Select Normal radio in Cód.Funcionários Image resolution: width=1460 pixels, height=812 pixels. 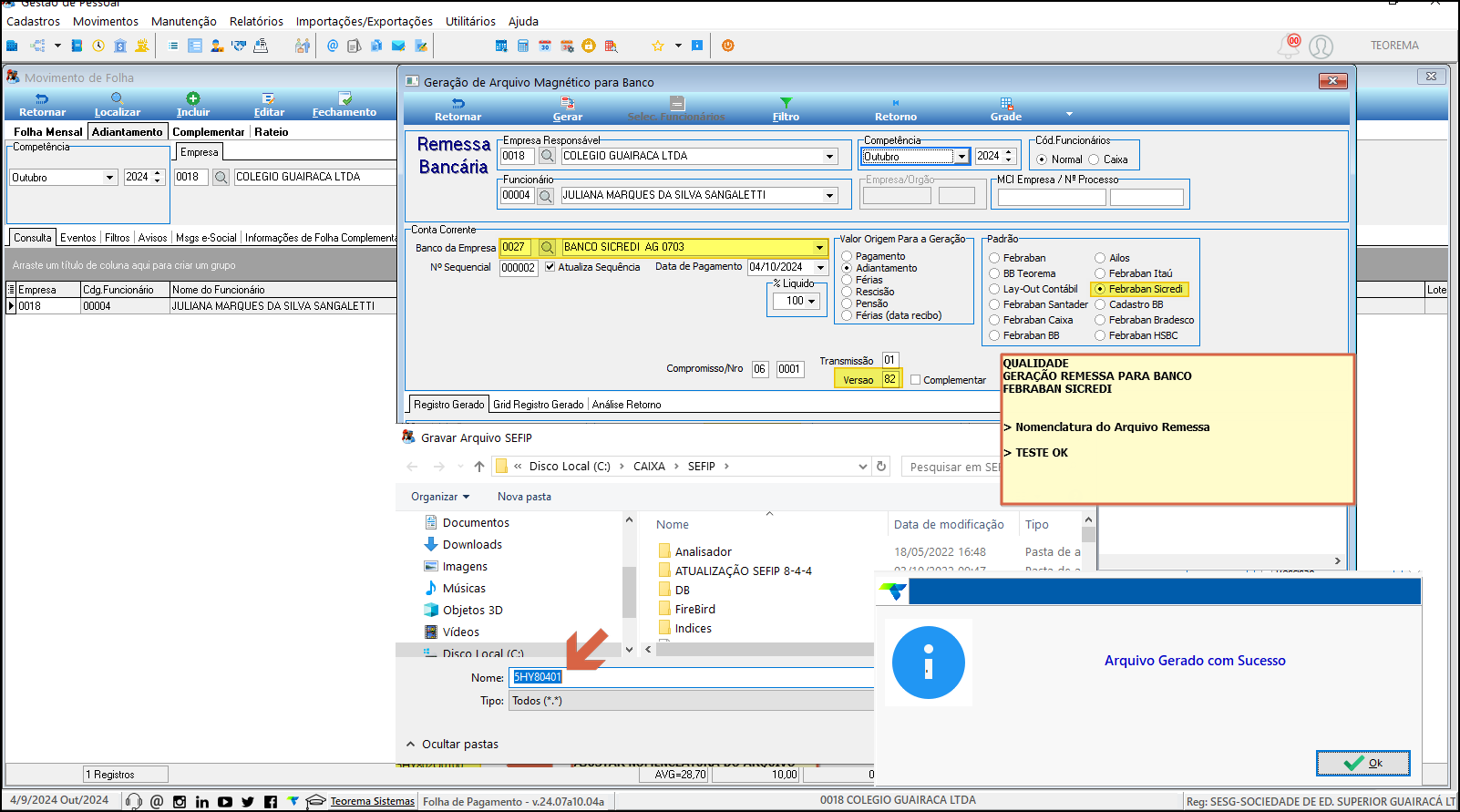1042,159
